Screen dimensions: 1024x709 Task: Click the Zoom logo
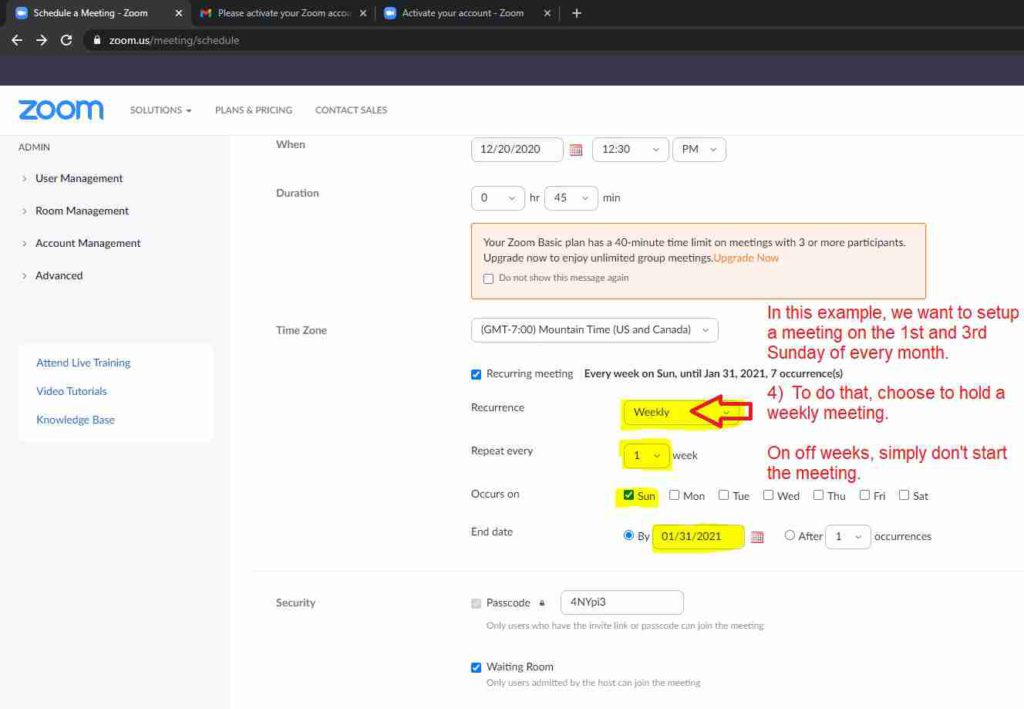pyautogui.click(x=61, y=110)
